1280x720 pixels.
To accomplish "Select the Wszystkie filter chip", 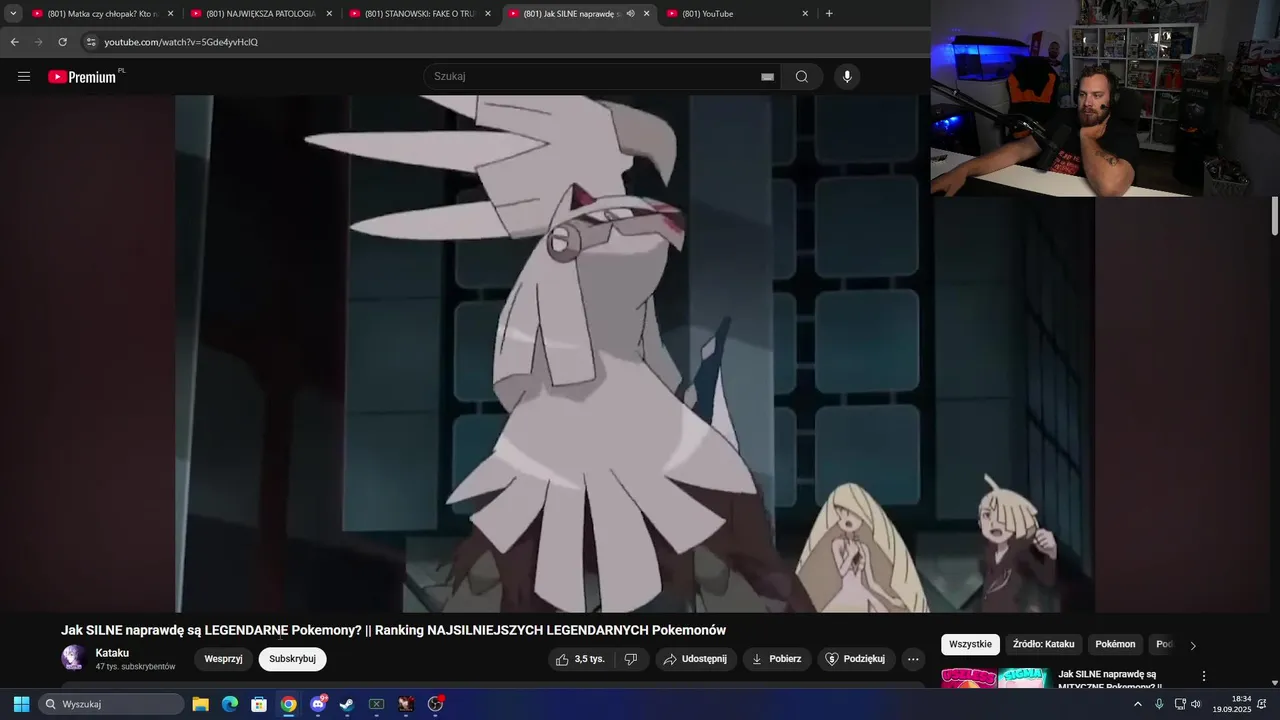I will click(970, 645).
